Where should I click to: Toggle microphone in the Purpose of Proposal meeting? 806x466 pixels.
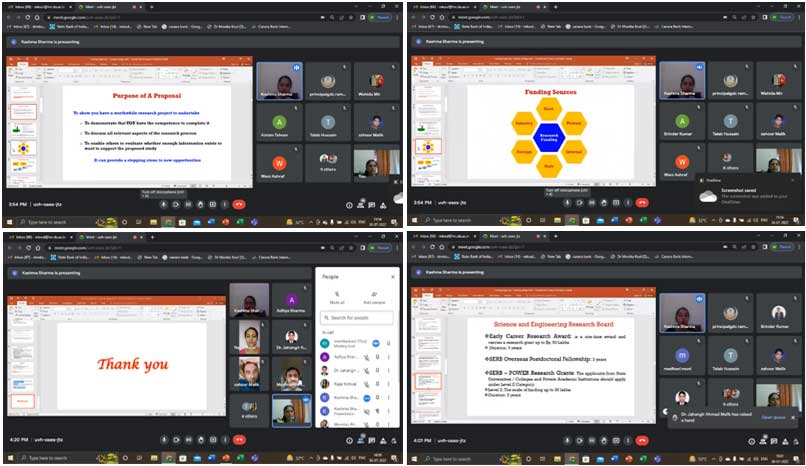click(161, 204)
